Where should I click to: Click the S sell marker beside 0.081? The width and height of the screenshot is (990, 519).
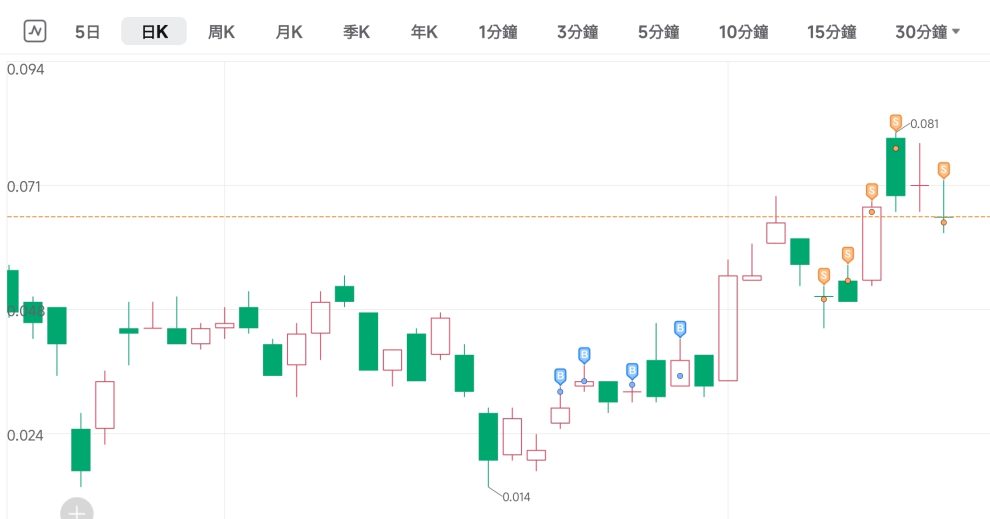pyautogui.click(x=896, y=123)
